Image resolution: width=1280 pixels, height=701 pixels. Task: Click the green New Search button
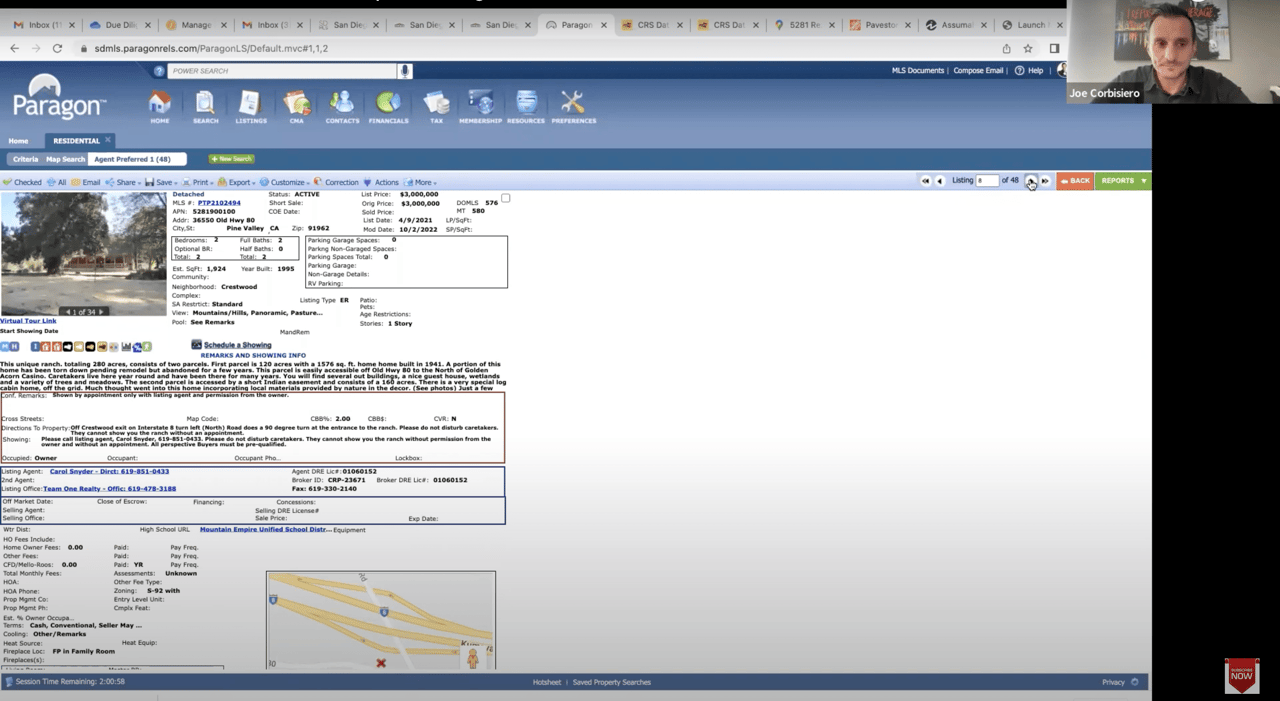(231, 159)
